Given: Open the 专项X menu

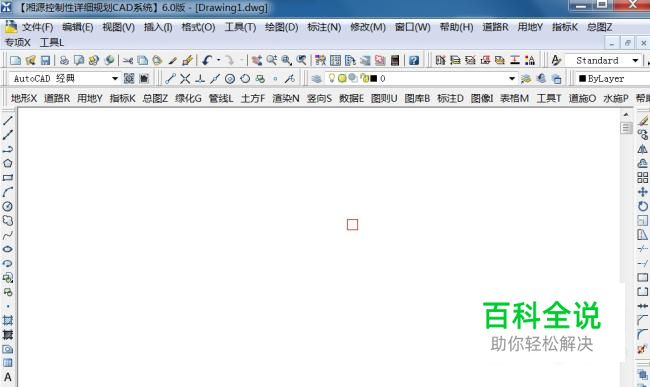Looking at the screenshot, I should click(17, 43).
